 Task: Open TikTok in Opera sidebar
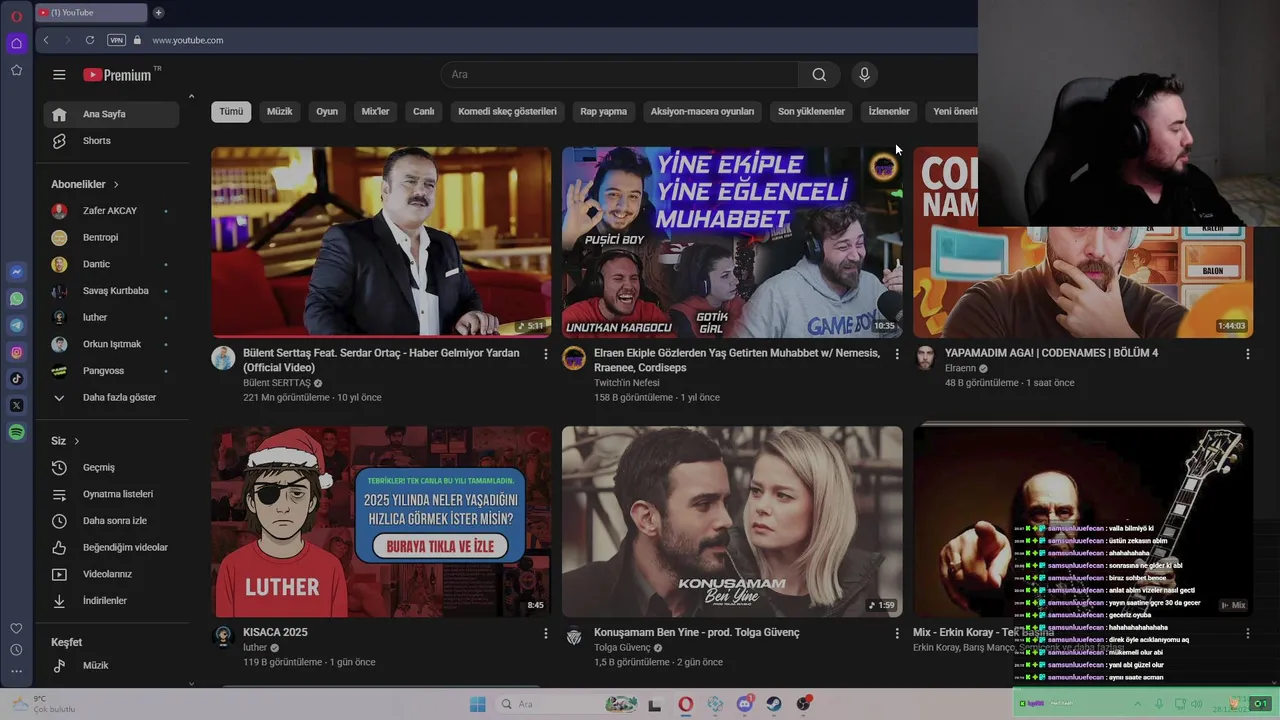point(16,379)
